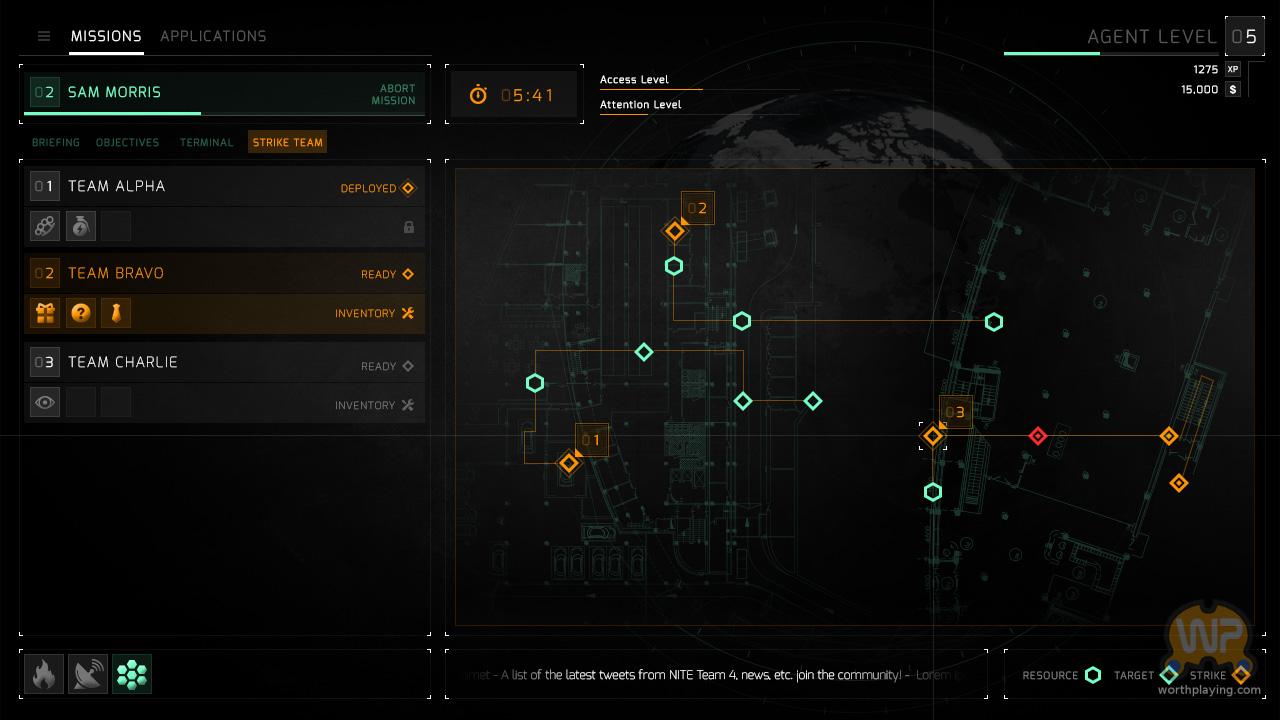Click Team Alpha's grenade item
Viewport: 1280px width, 720px height.
tap(81, 227)
